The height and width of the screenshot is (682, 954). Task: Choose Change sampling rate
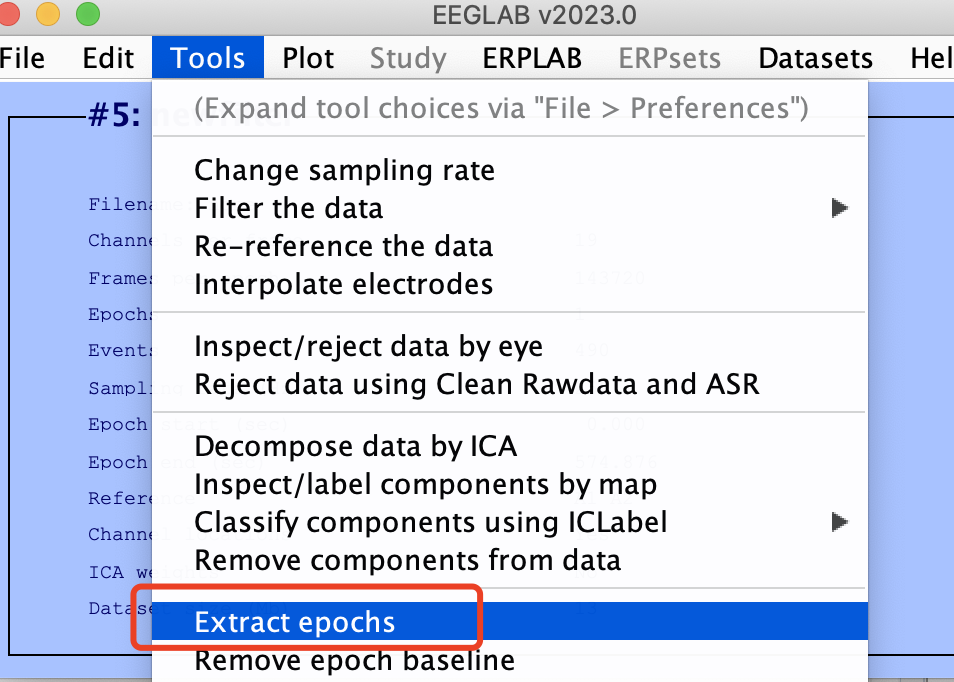click(x=344, y=170)
